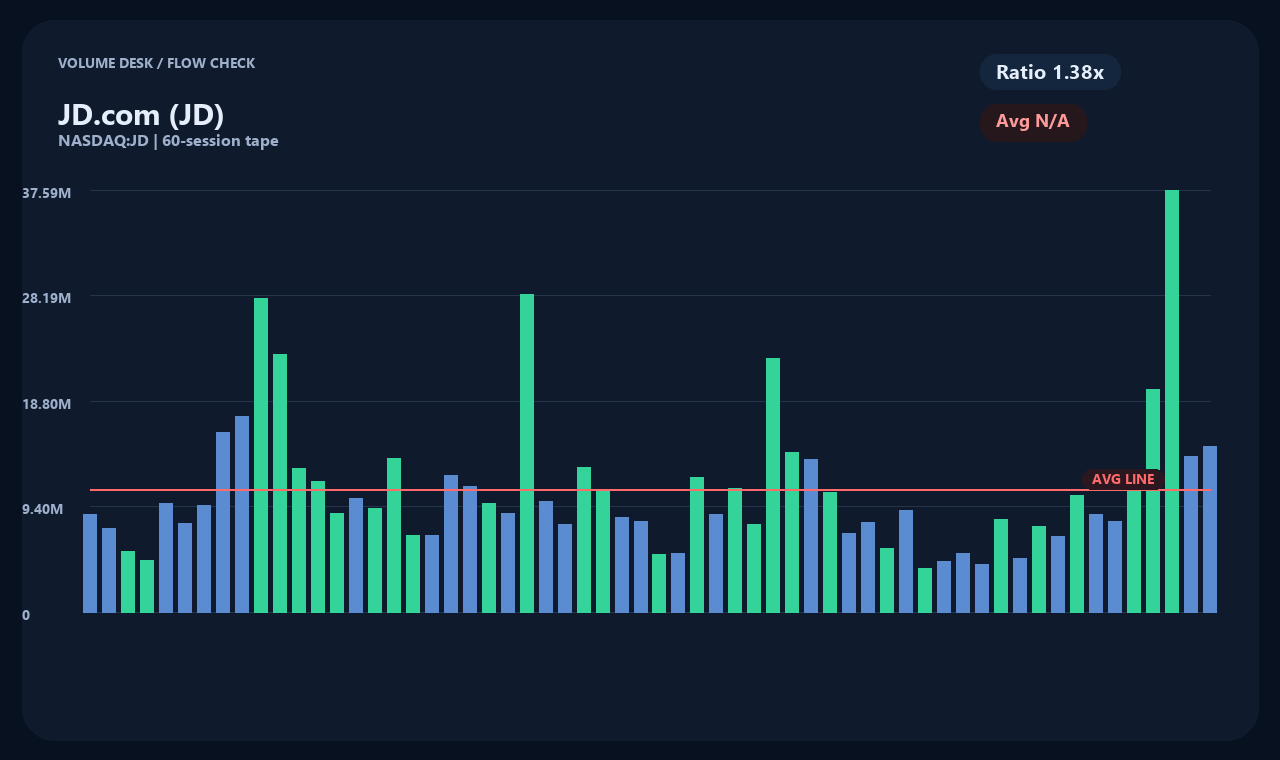Select the tallest green bar reaching 37.59M
This screenshot has height=760, width=1280.
point(1172,401)
